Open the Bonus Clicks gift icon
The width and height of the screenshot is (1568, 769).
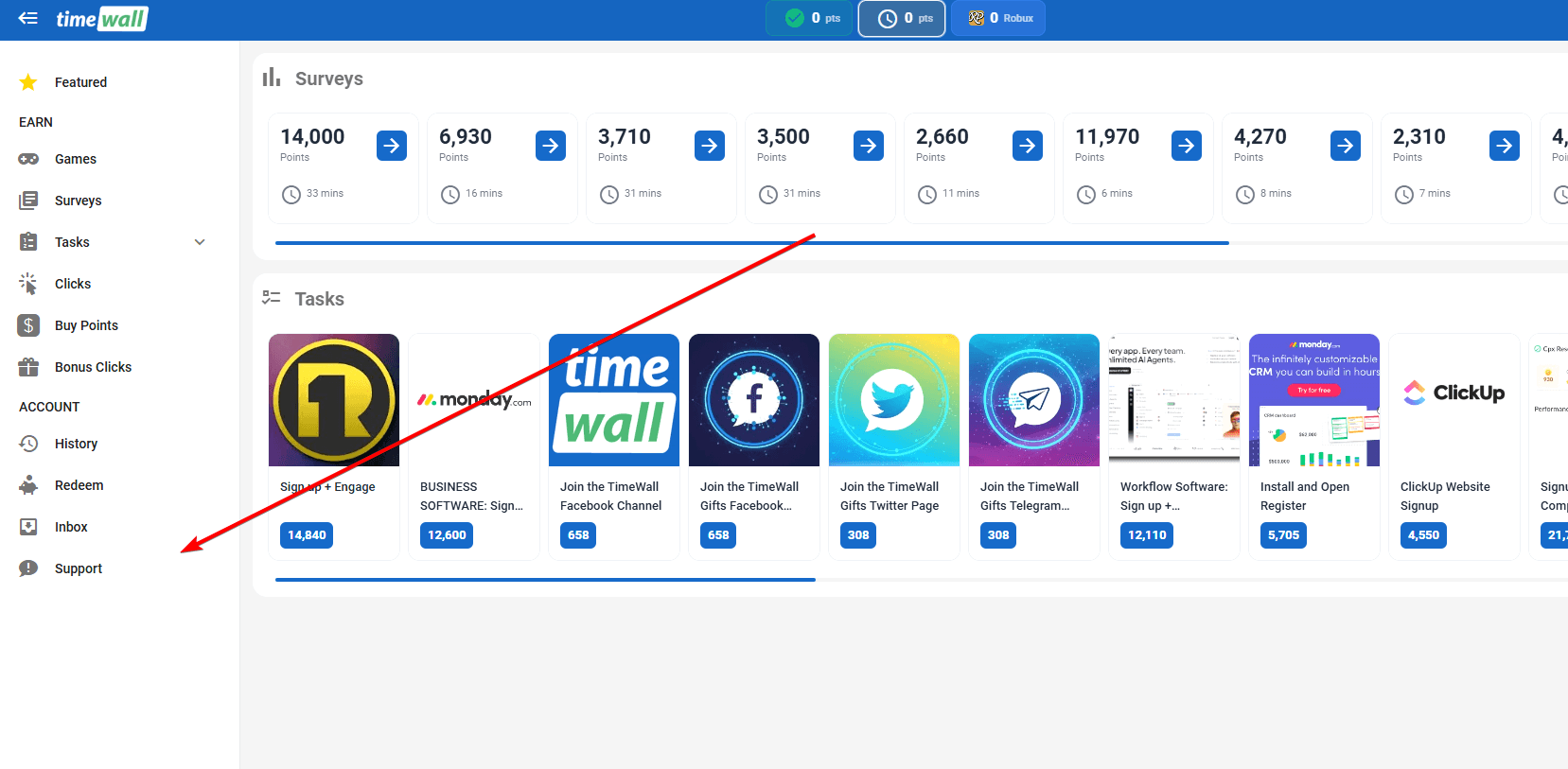(x=28, y=367)
